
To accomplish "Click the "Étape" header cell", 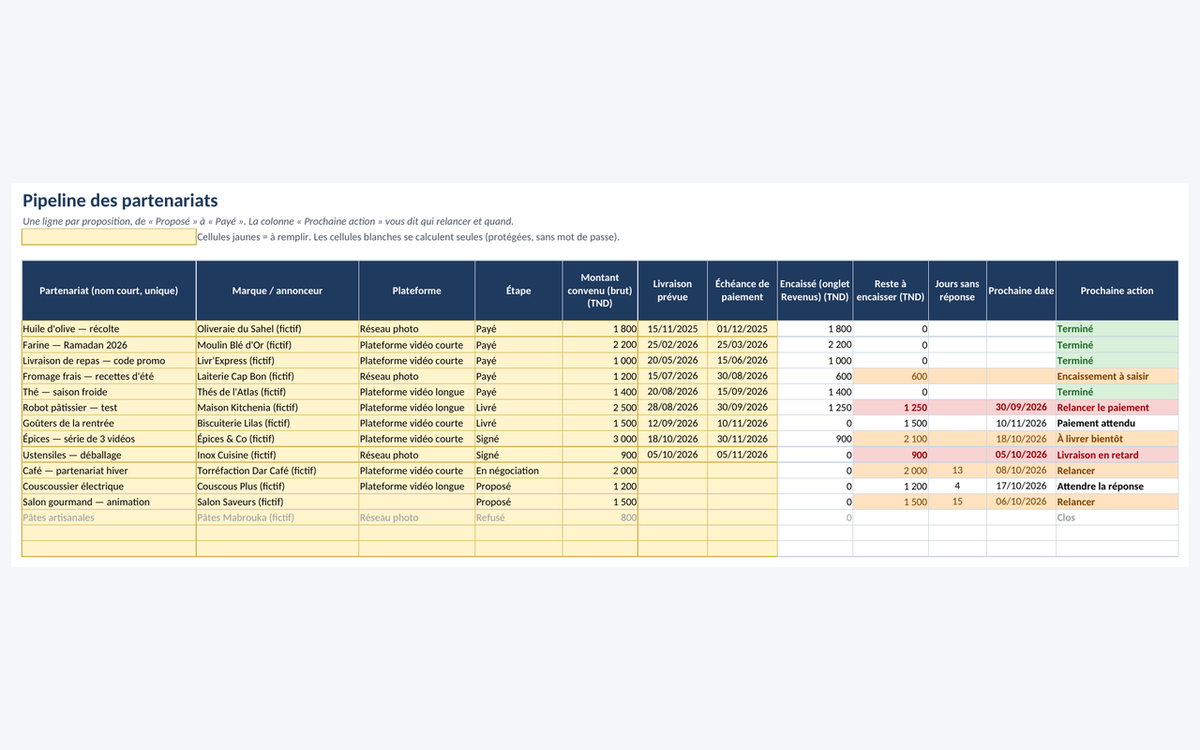I will (518, 291).
